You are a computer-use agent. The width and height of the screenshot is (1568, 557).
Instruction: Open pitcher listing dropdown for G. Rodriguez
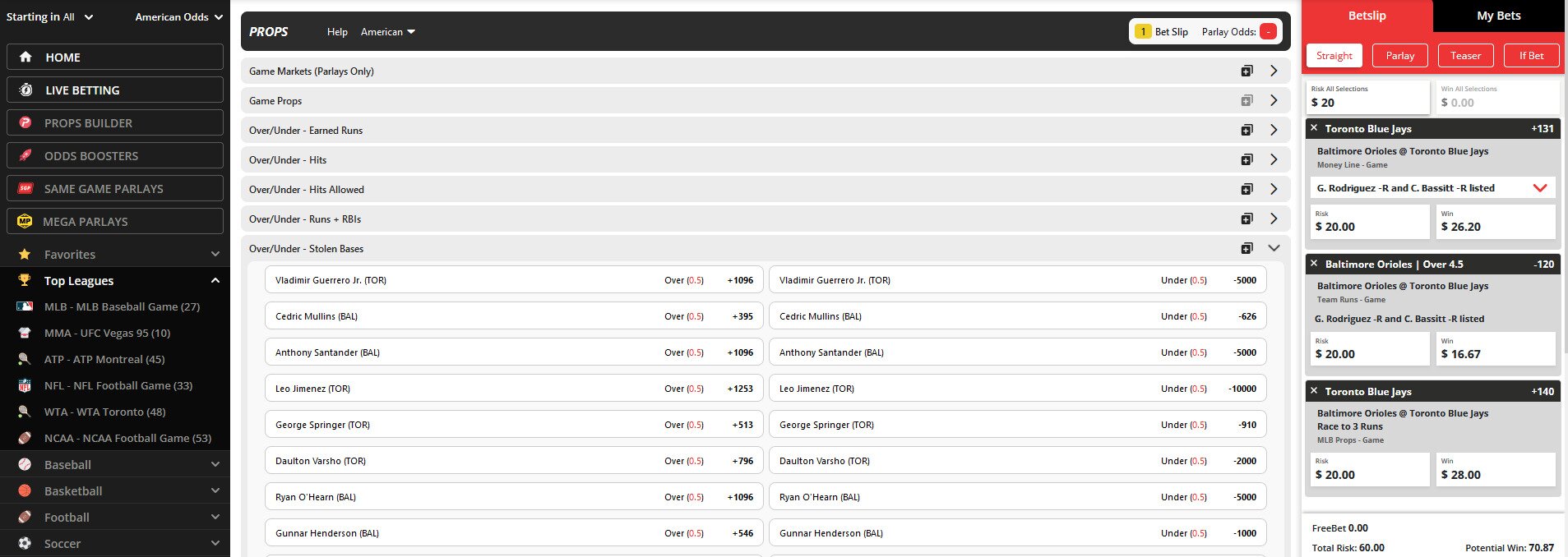click(x=1432, y=188)
